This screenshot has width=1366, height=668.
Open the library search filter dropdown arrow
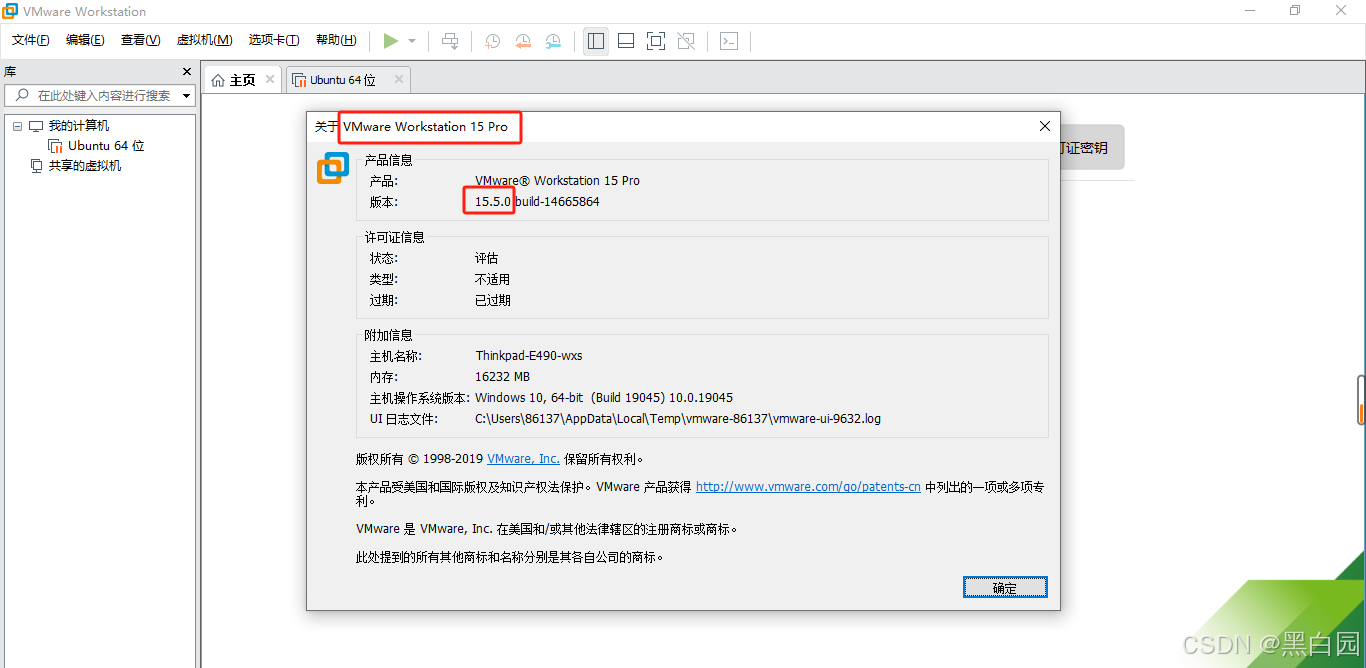tap(185, 96)
